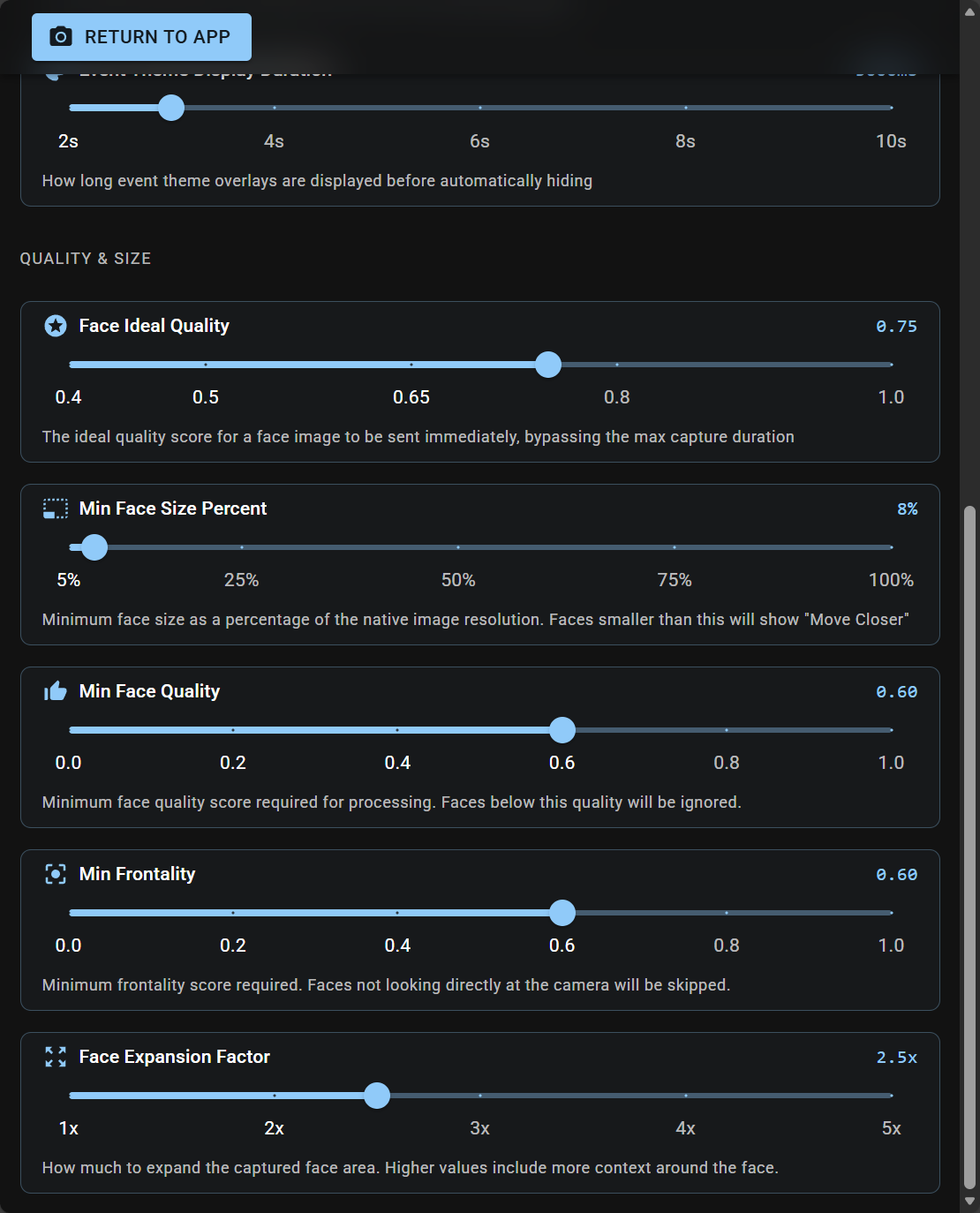Set event theme display duration to 6s
980x1213 pixels.
(x=480, y=108)
